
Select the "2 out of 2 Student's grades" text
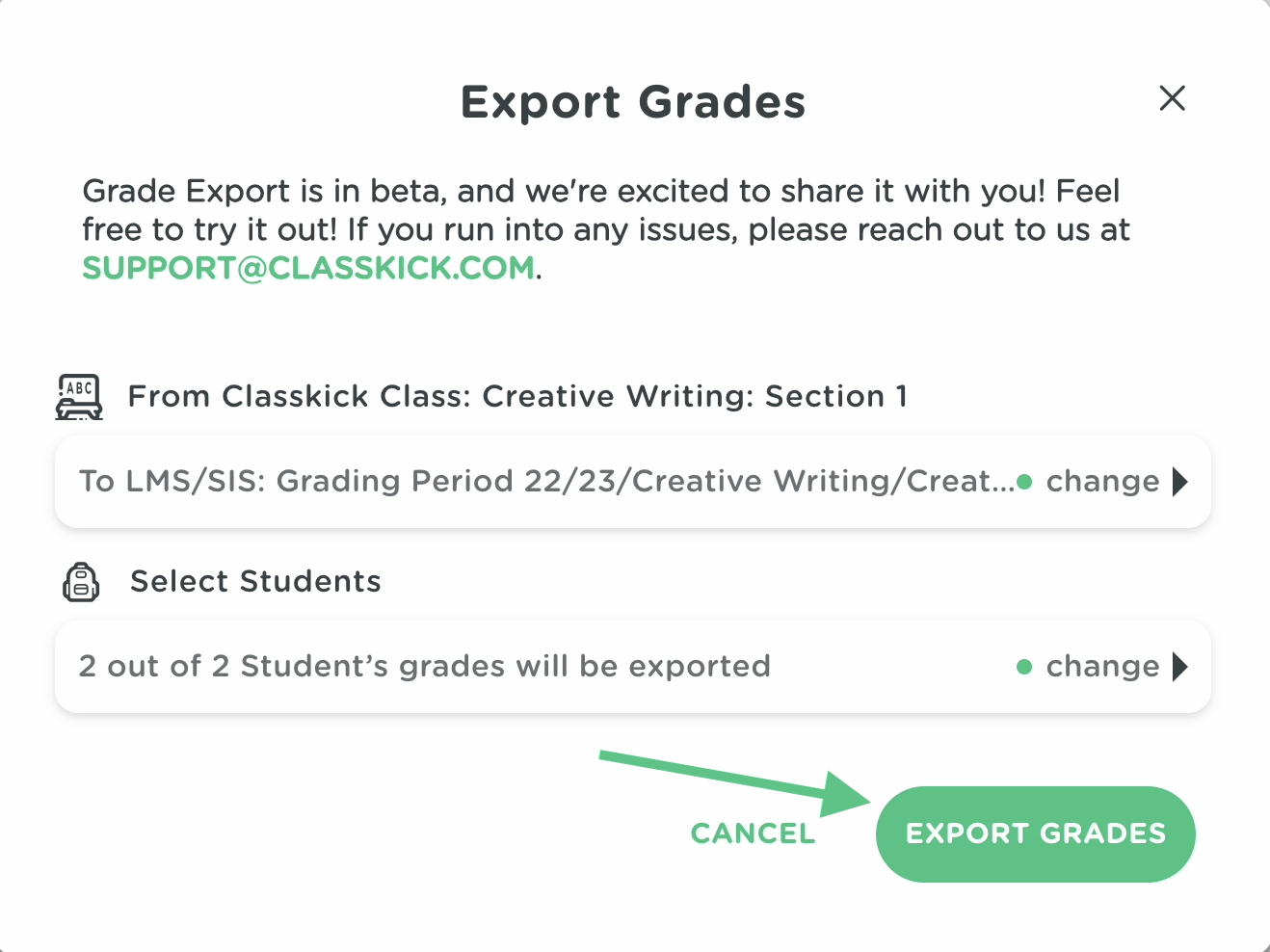coord(424,666)
